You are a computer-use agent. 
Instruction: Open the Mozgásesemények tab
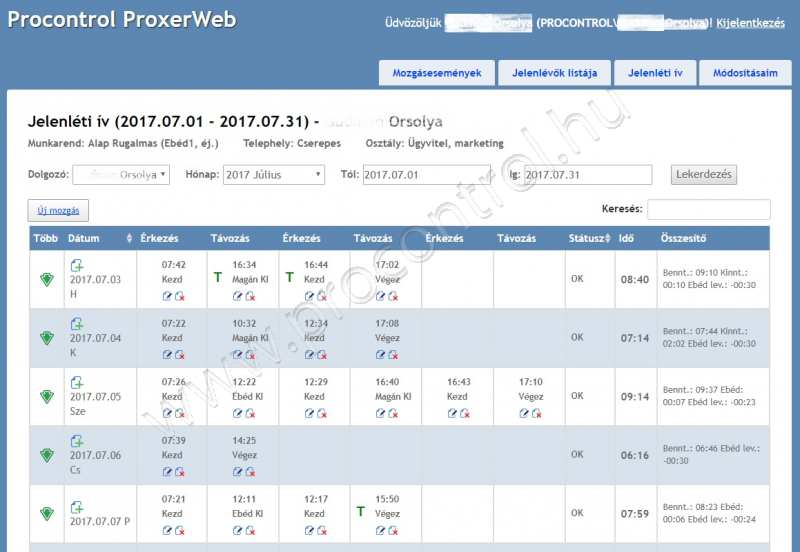click(x=437, y=73)
